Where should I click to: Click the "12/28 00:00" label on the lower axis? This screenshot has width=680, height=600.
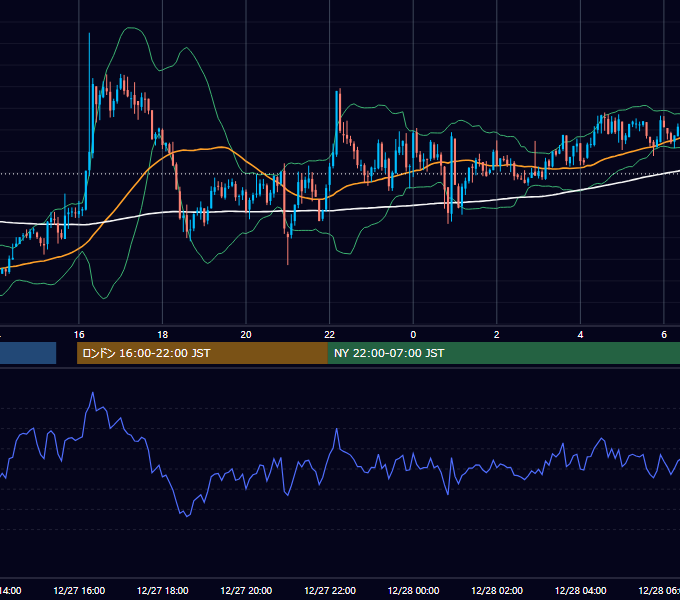(413, 590)
